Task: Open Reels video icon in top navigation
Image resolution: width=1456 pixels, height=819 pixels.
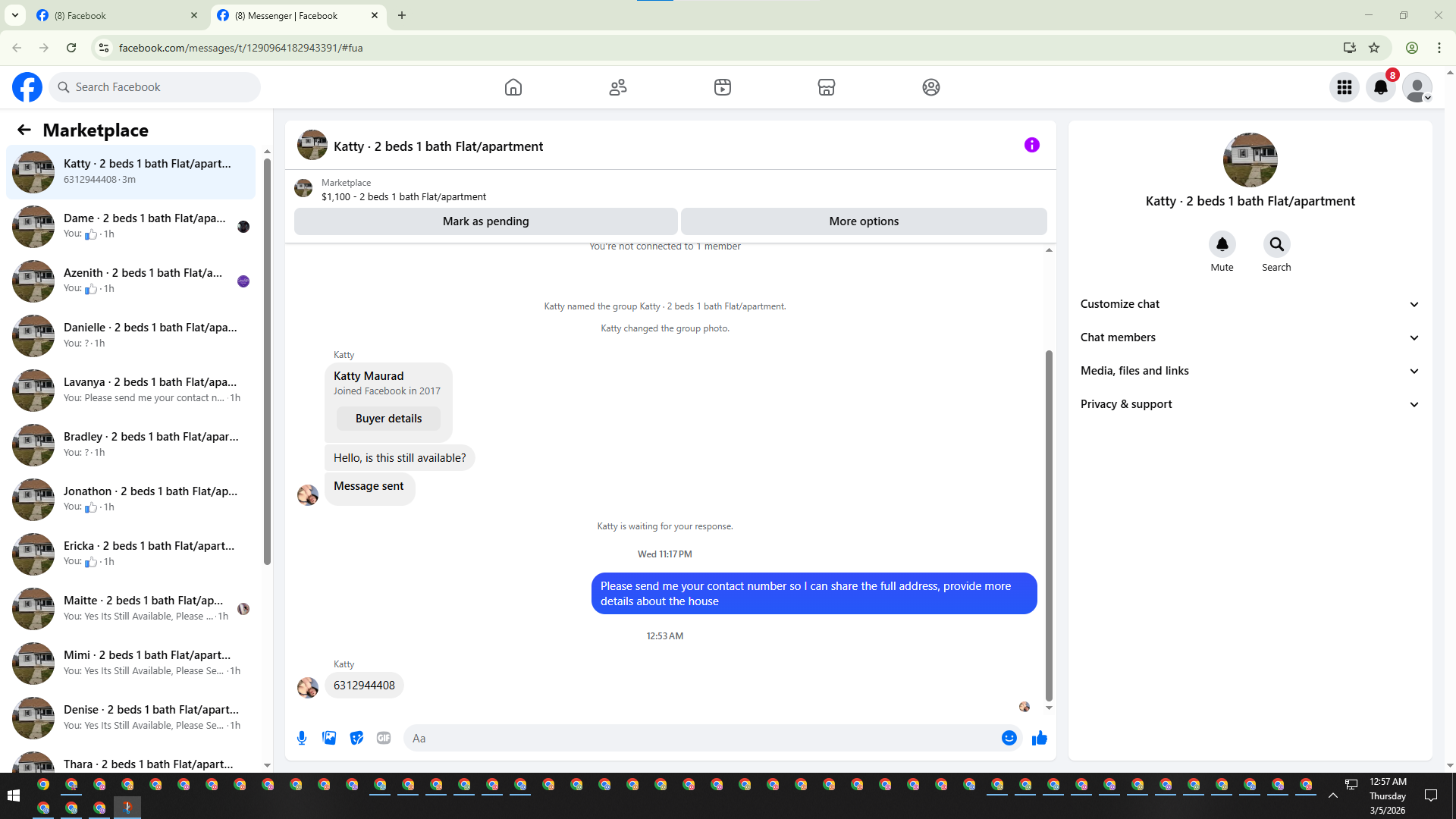Action: click(723, 87)
